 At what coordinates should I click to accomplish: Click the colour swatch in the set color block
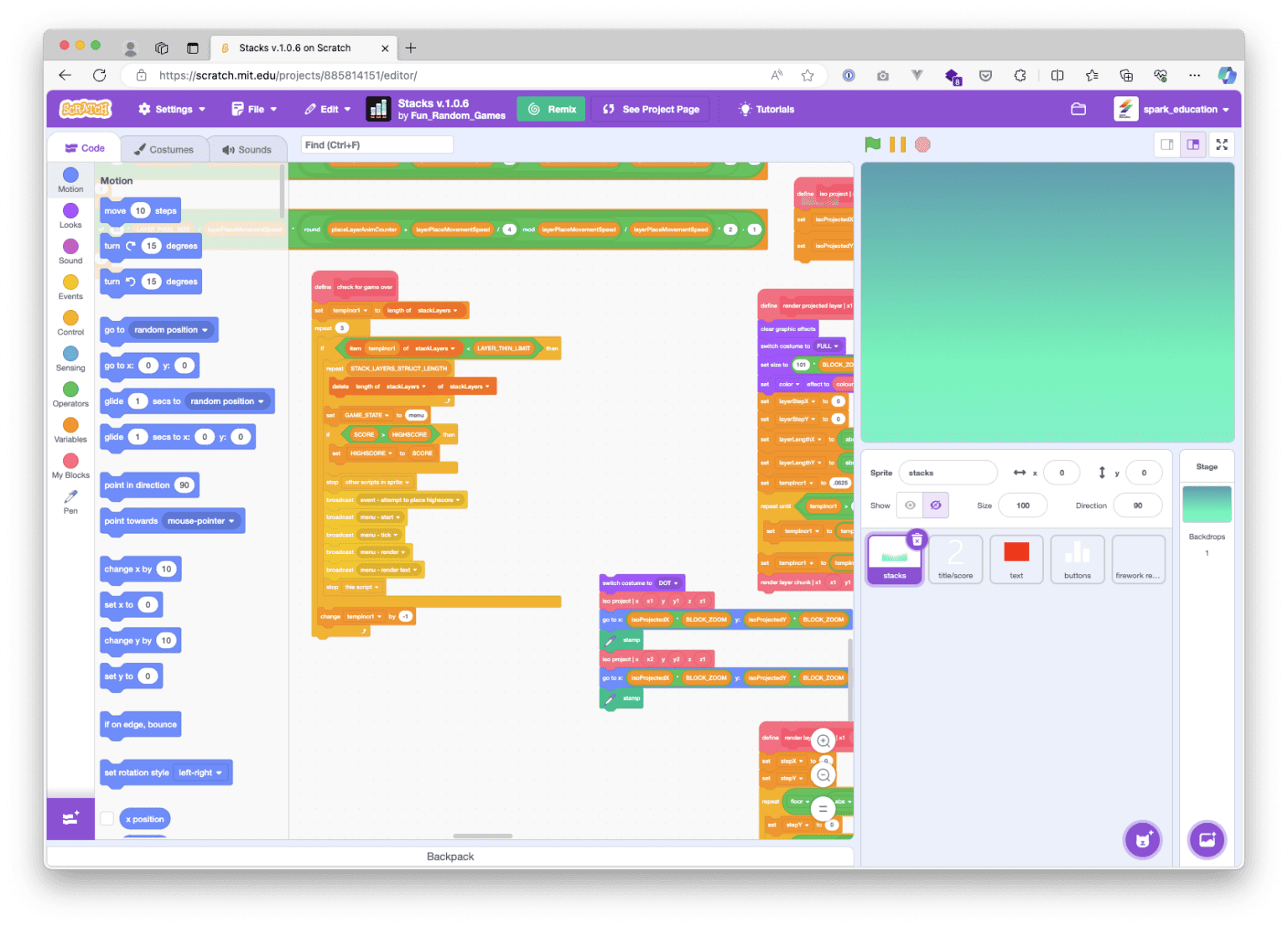[x=845, y=384]
